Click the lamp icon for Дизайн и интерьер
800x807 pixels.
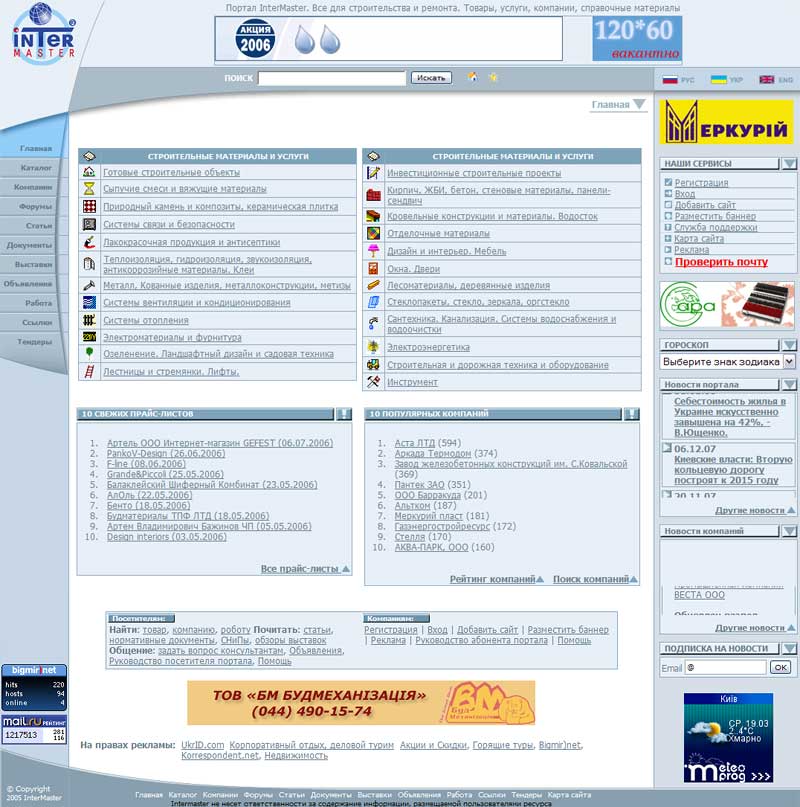click(373, 251)
